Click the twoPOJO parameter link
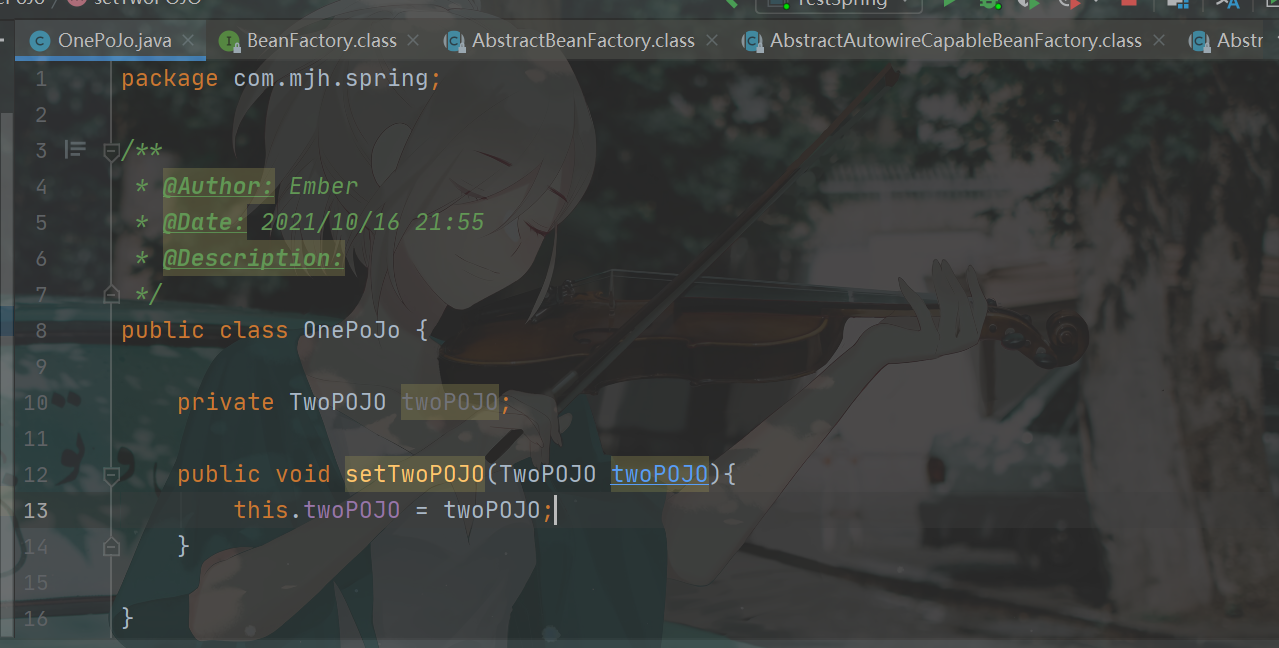The width and height of the screenshot is (1279, 648). pyautogui.click(x=659, y=473)
